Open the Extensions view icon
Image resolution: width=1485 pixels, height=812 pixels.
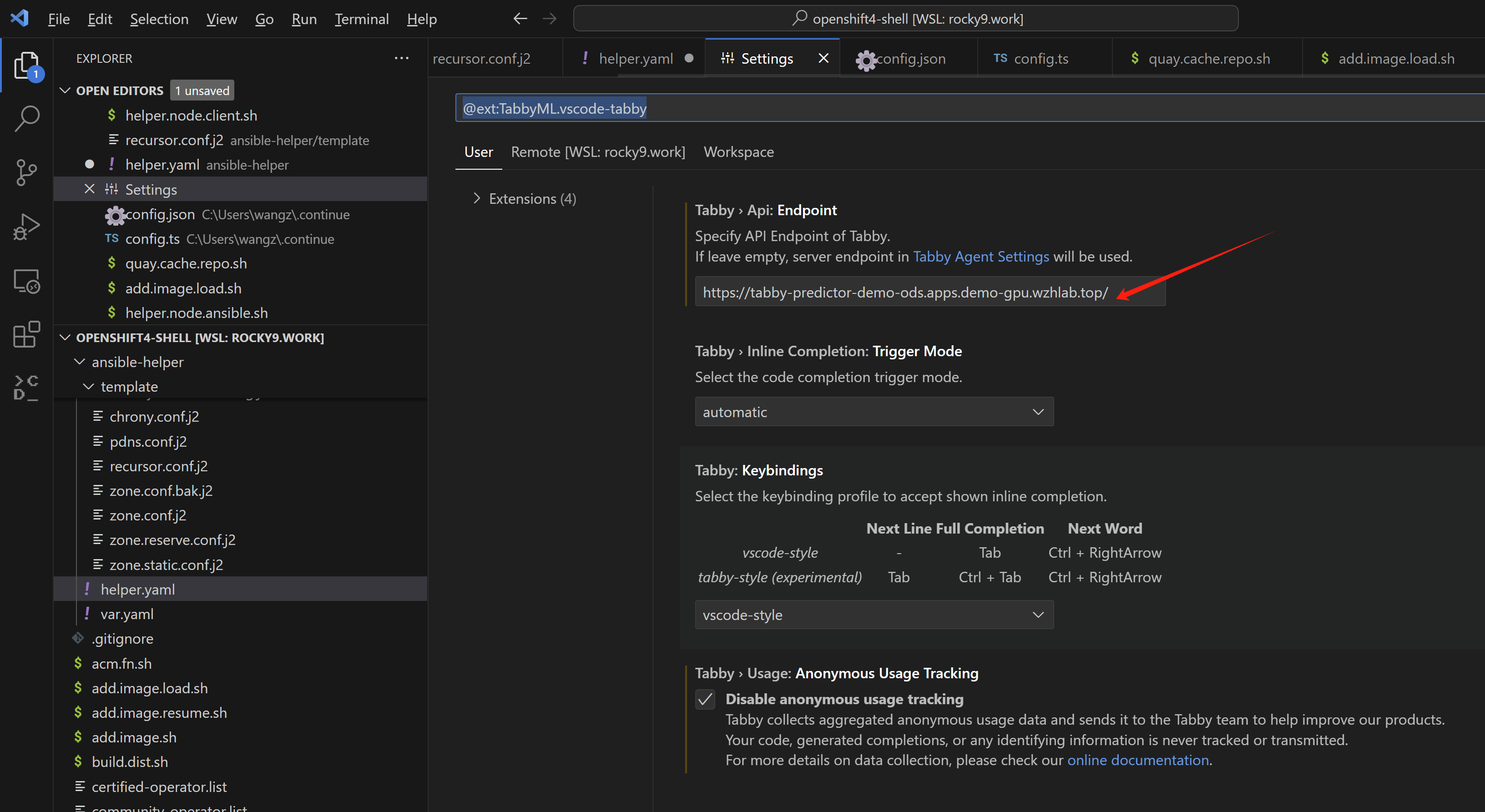coord(26,334)
